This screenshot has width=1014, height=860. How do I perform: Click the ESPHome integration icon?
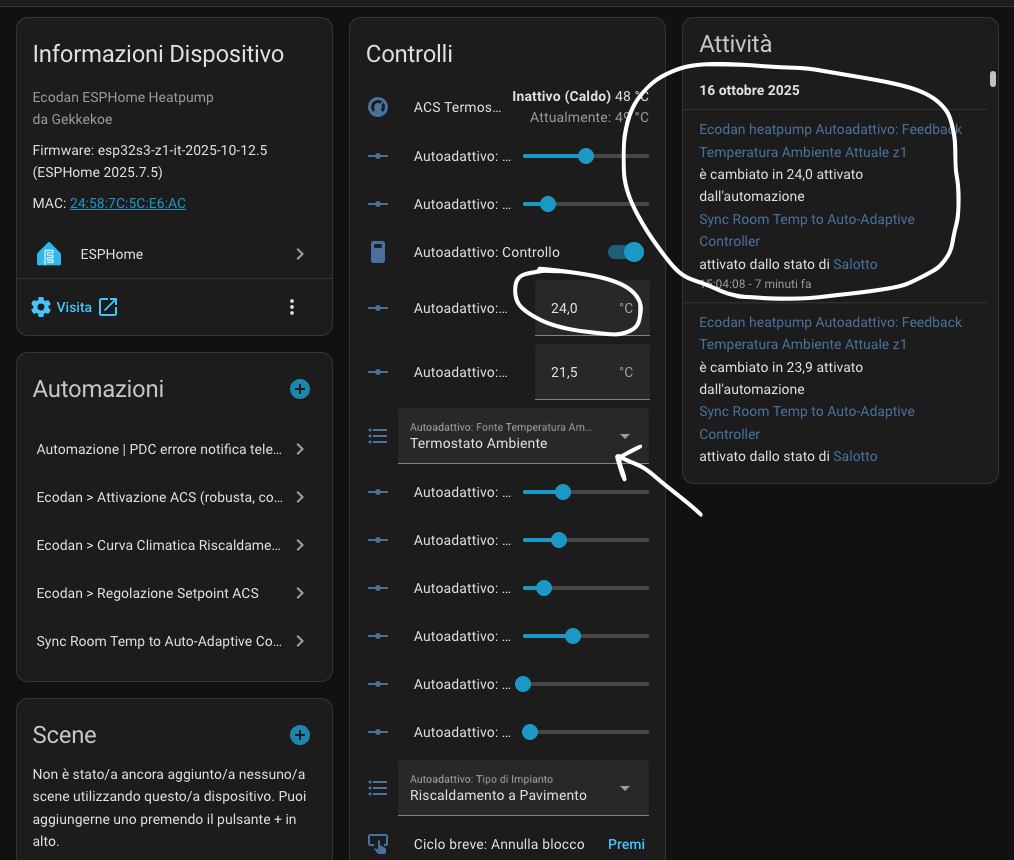coord(49,255)
